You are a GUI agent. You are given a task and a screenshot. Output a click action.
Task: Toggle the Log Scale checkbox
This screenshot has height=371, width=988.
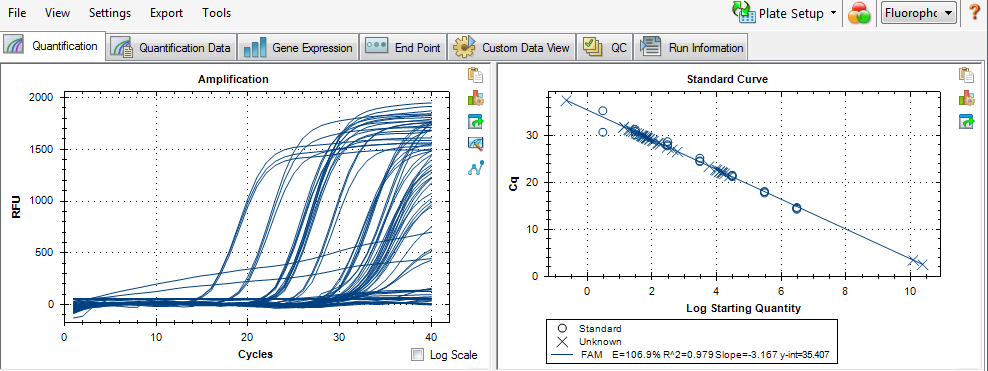[417, 355]
